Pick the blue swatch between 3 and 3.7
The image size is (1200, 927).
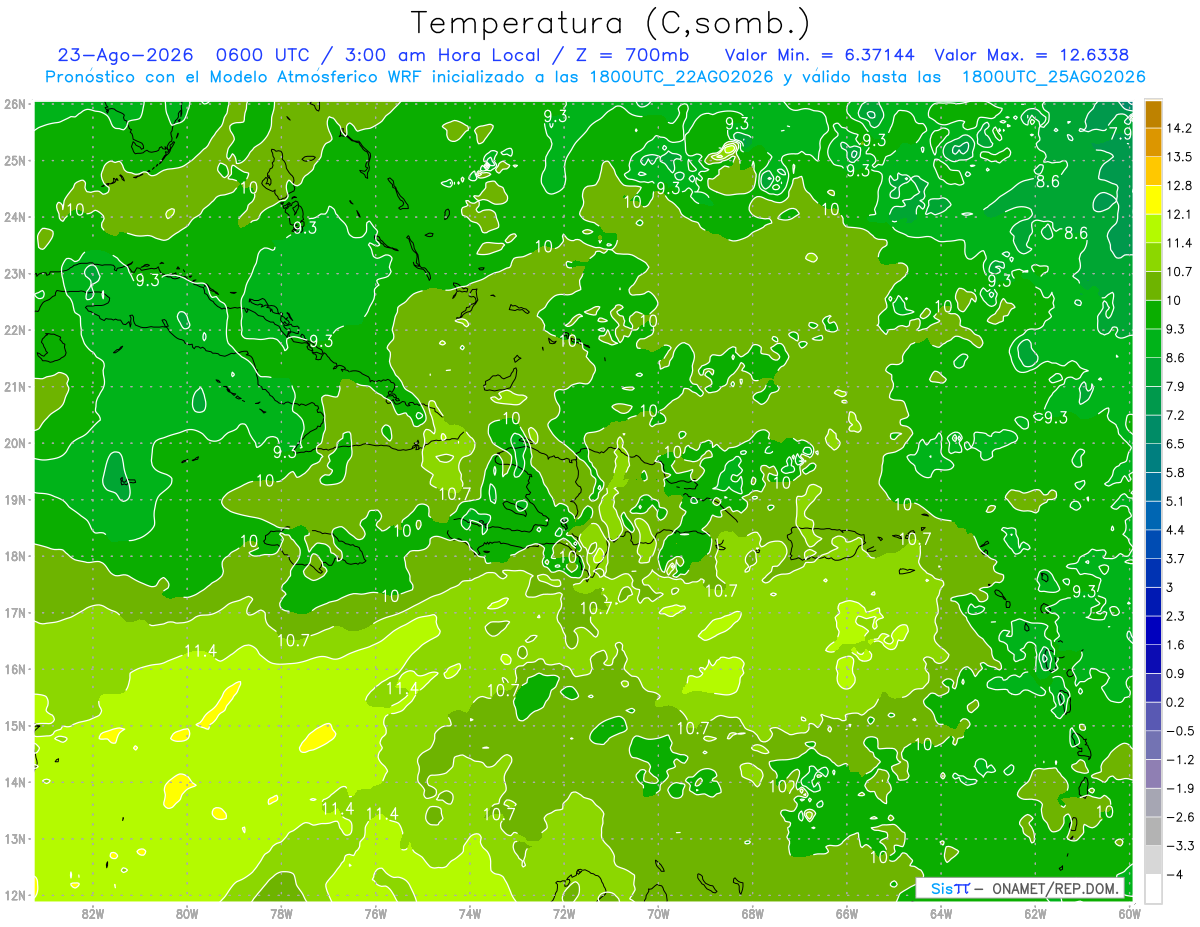pyautogui.click(x=1153, y=572)
